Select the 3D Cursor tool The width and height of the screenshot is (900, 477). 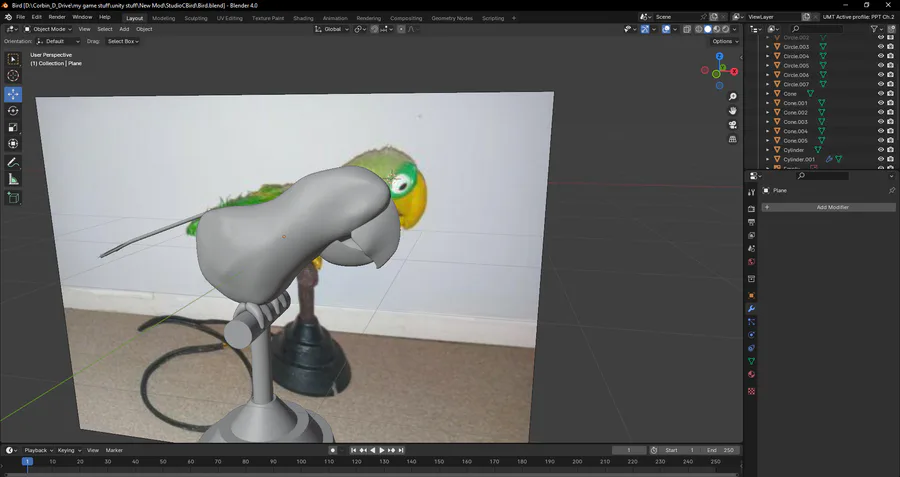point(13,76)
